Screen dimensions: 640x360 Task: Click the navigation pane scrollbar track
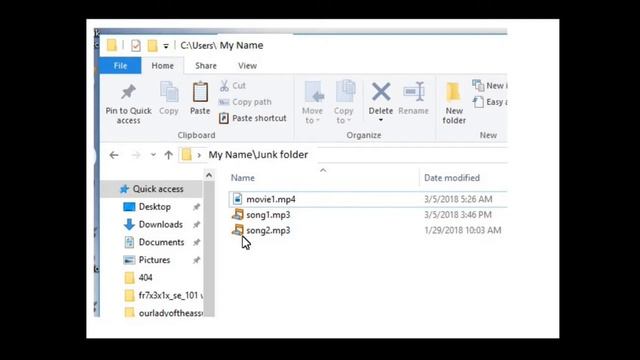[x=209, y=249]
